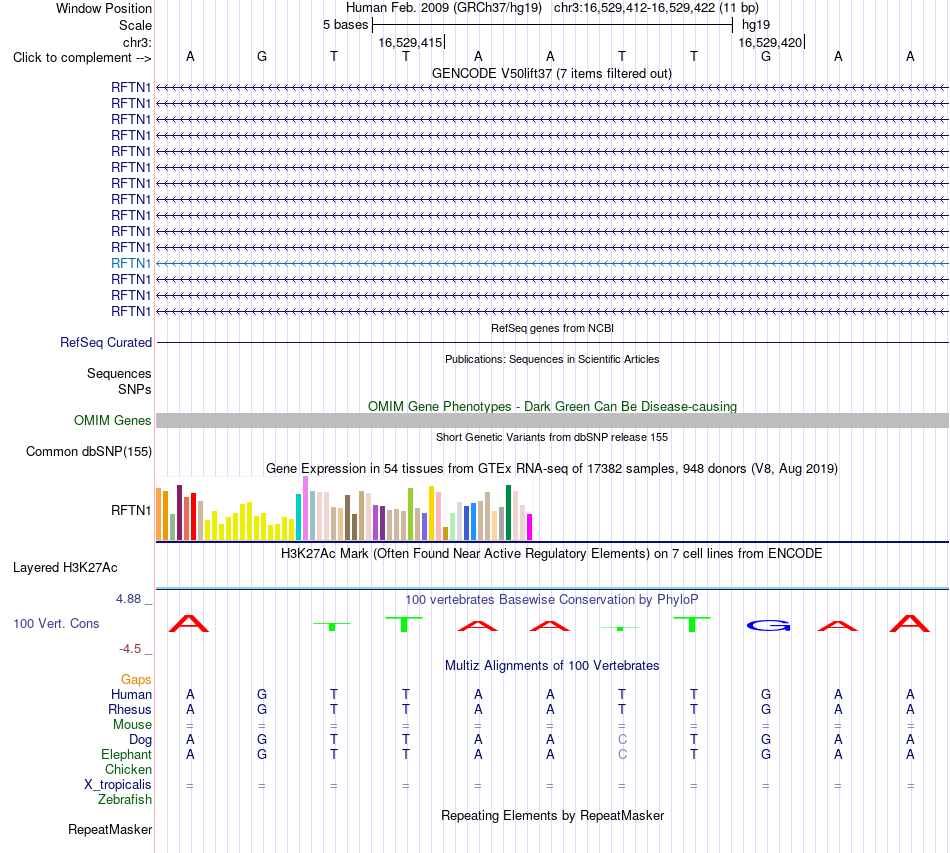This screenshot has height=853, width=950.
Task: Click the '100 Vert. Cons' label
Action: pyautogui.click(x=56, y=623)
